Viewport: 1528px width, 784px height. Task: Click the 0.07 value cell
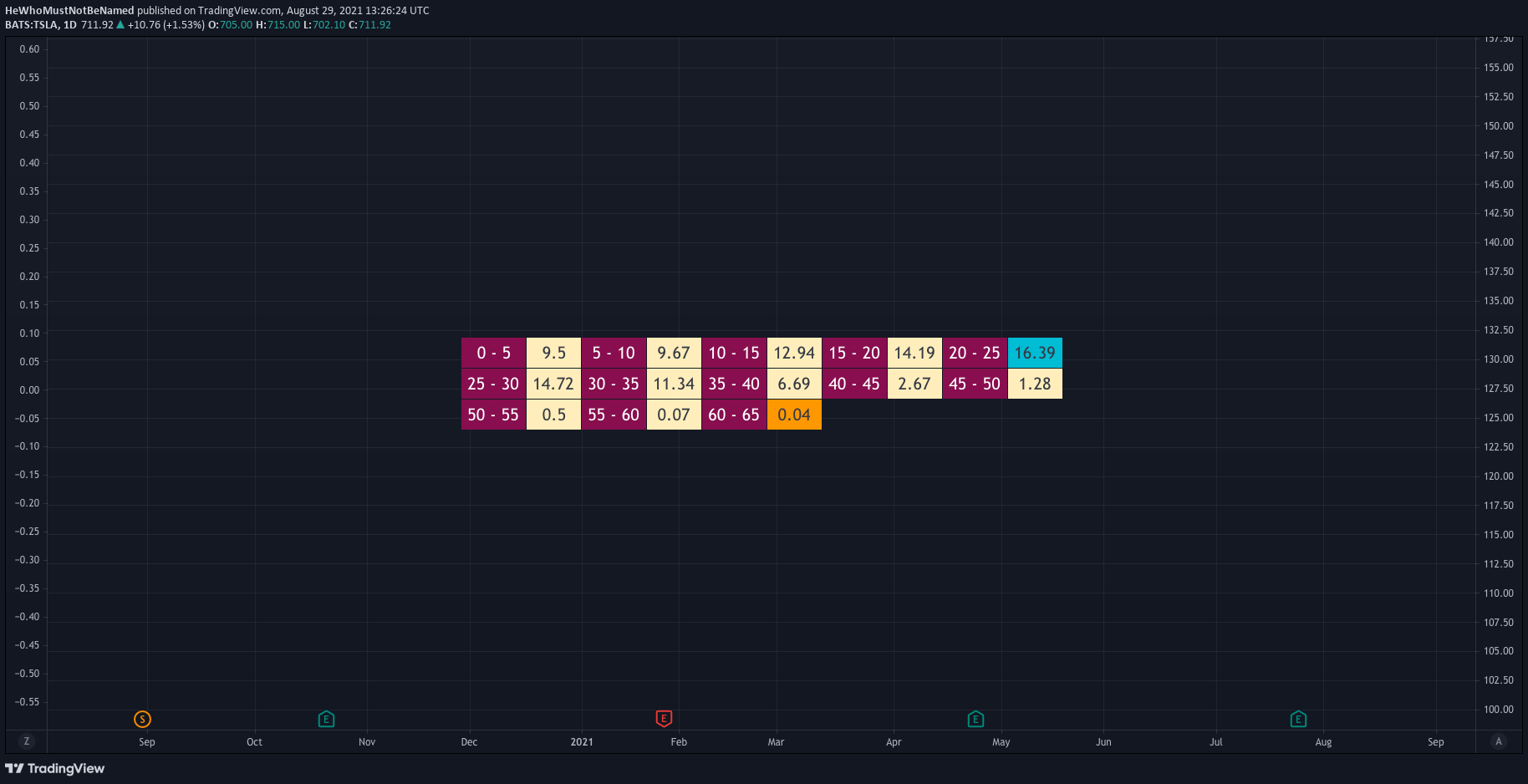pos(674,415)
